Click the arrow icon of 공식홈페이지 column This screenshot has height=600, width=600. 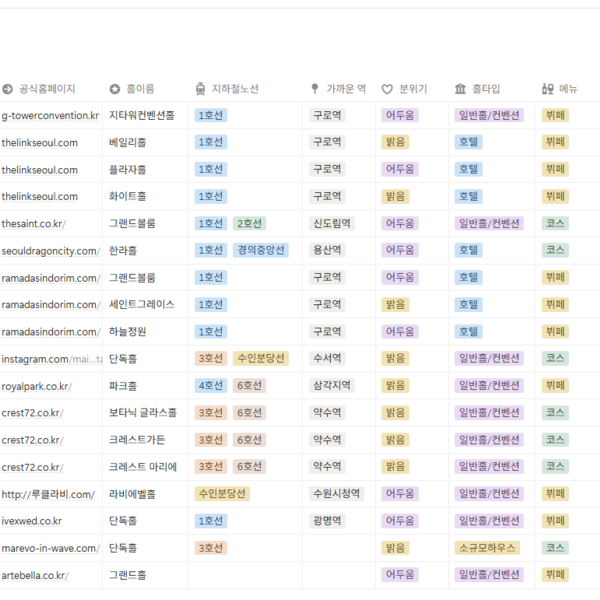pos(7,89)
